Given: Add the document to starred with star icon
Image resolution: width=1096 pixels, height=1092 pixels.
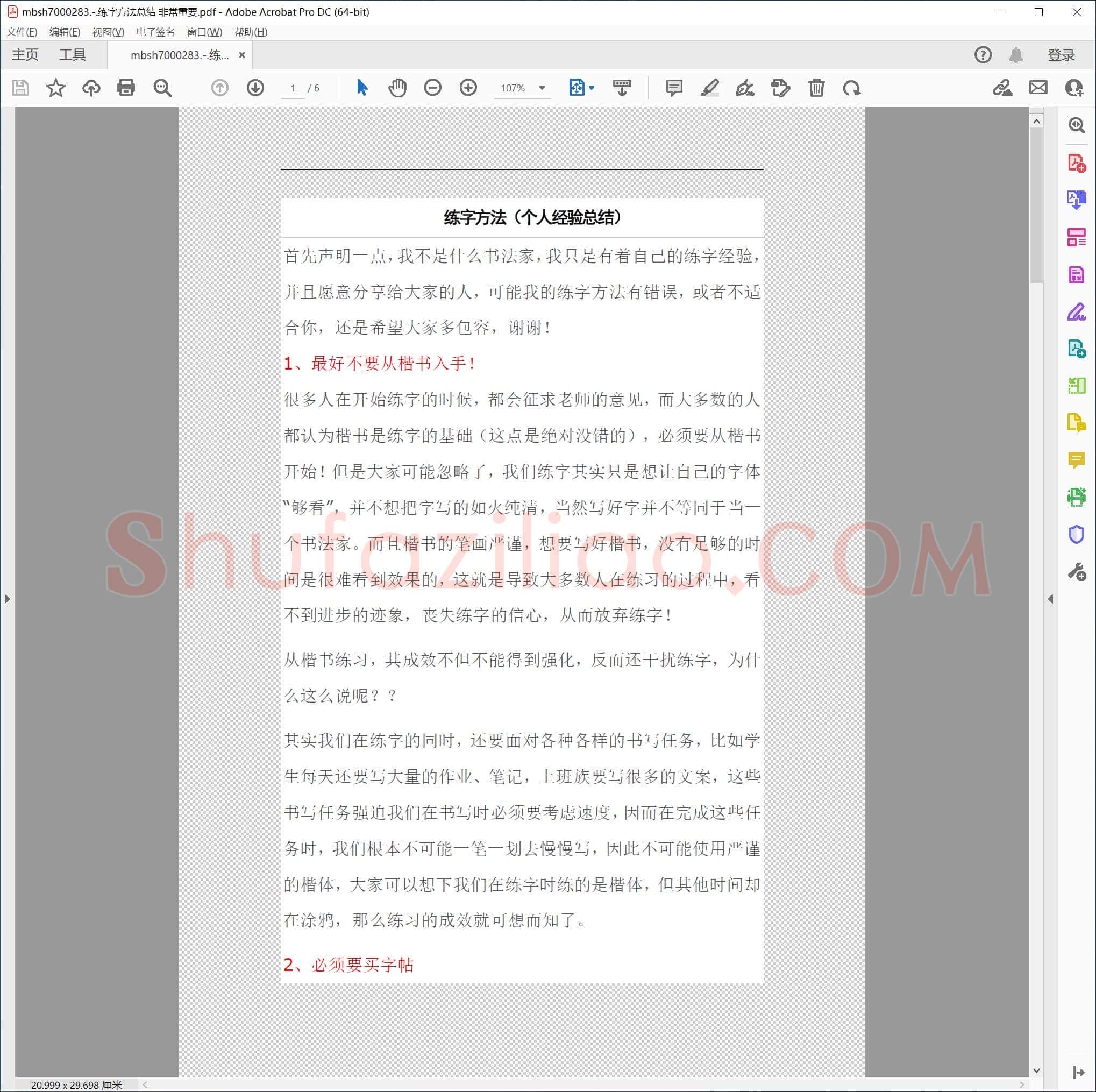Looking at the screenshot, I should [x=55, y=88].
